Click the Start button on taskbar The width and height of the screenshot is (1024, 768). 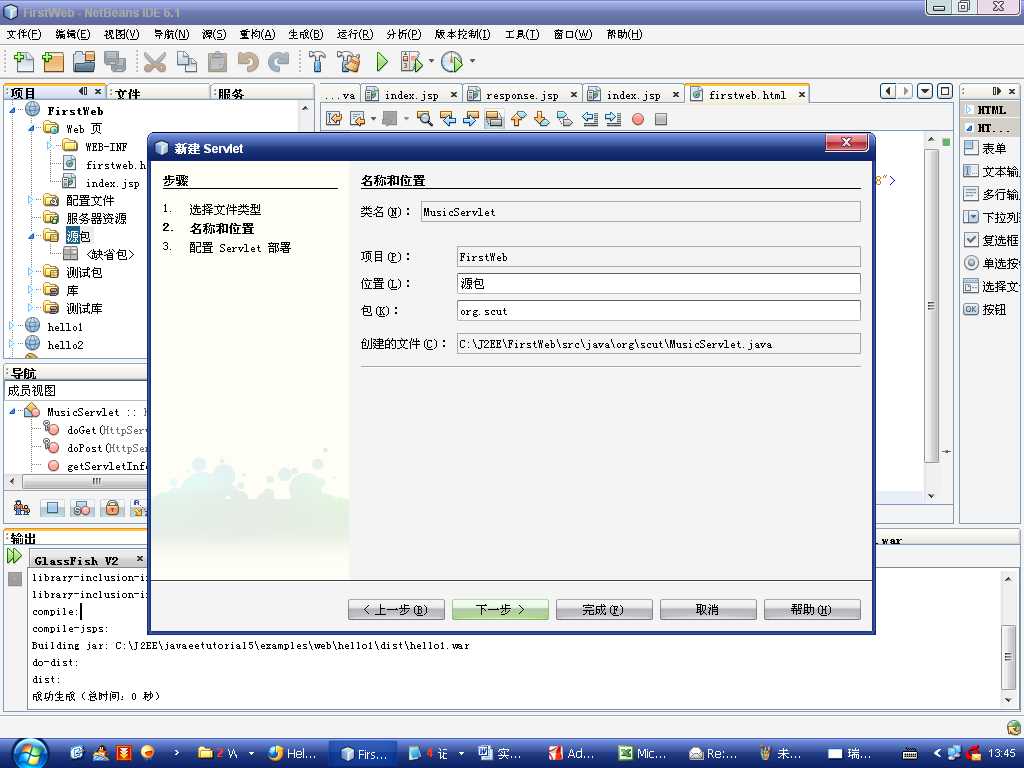coord(29,754)
